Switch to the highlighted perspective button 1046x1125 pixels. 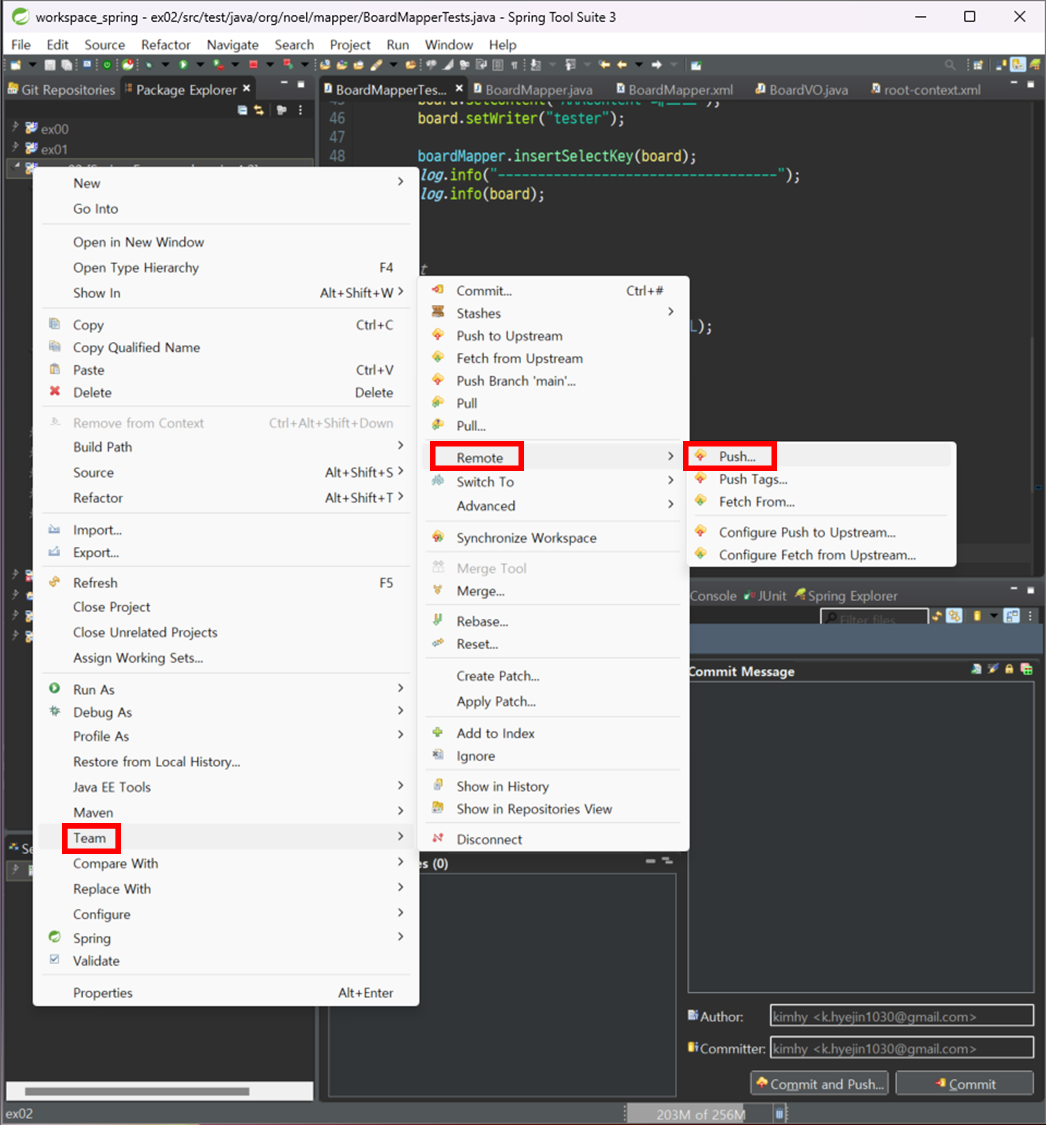[1018, 65]
